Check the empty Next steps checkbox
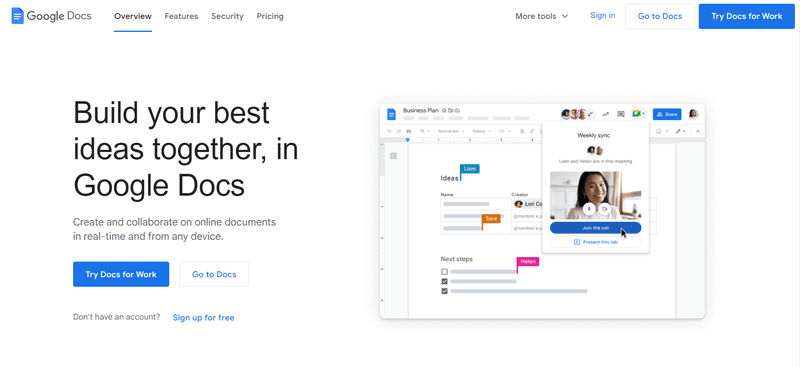 [x=444, y=272]
